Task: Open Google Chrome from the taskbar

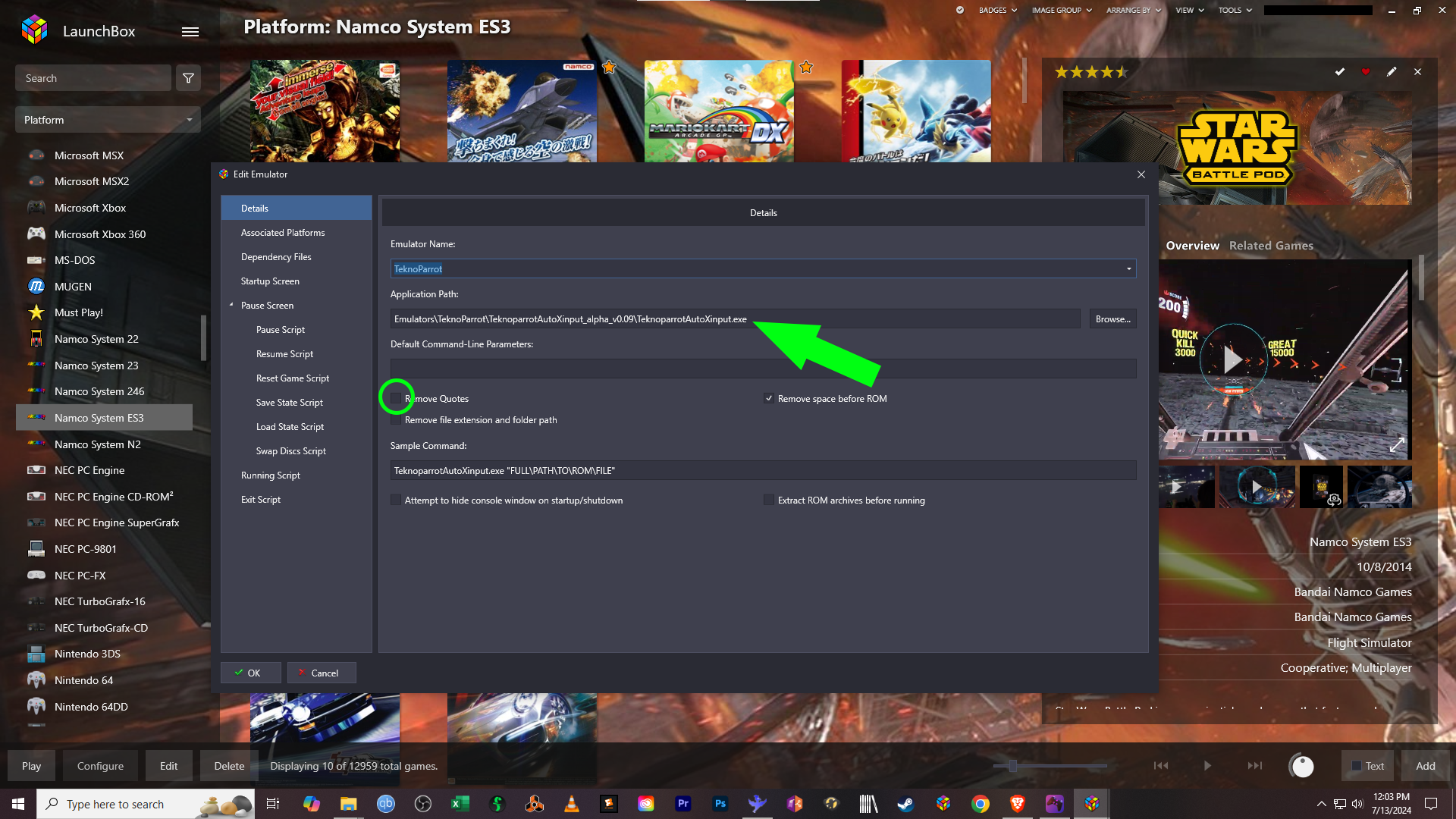Action: 981,804
